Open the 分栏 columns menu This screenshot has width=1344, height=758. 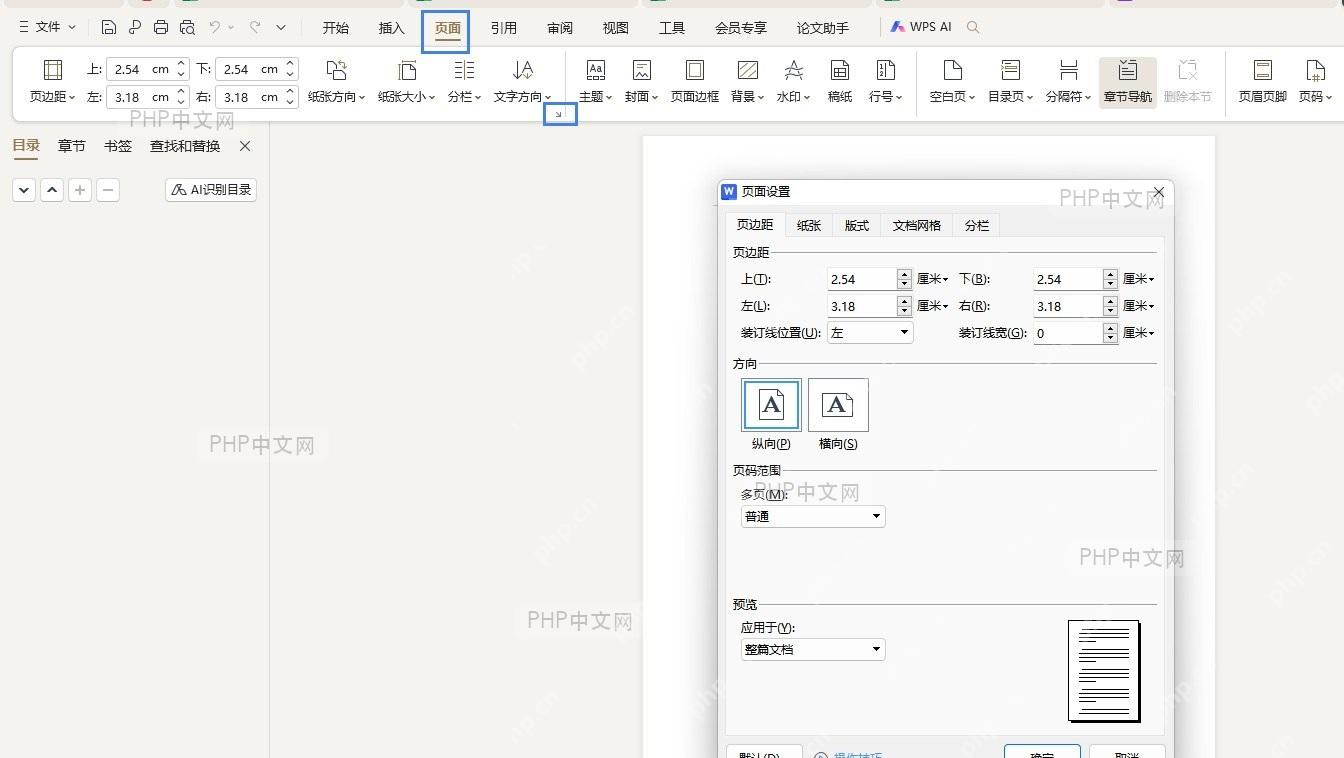click(464, 82)
